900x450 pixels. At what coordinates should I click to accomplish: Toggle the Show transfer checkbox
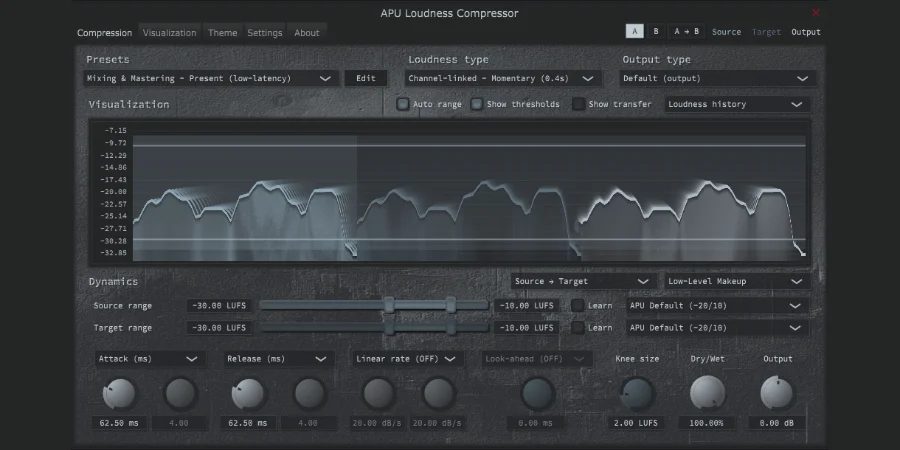pyautogui.click(x=579, y=104)
